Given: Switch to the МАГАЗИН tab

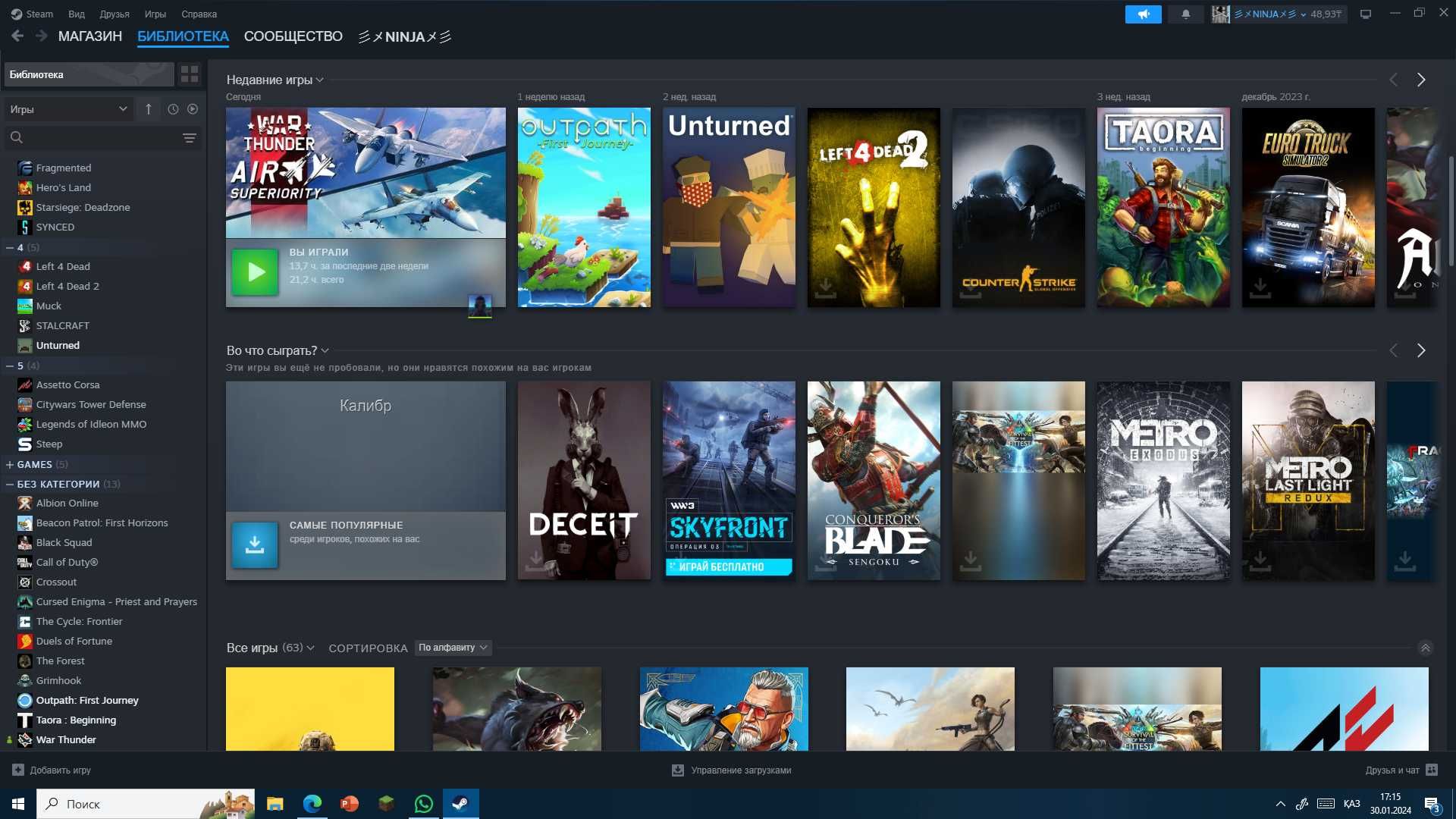Looking at the screenshot, I should point(90,36).
